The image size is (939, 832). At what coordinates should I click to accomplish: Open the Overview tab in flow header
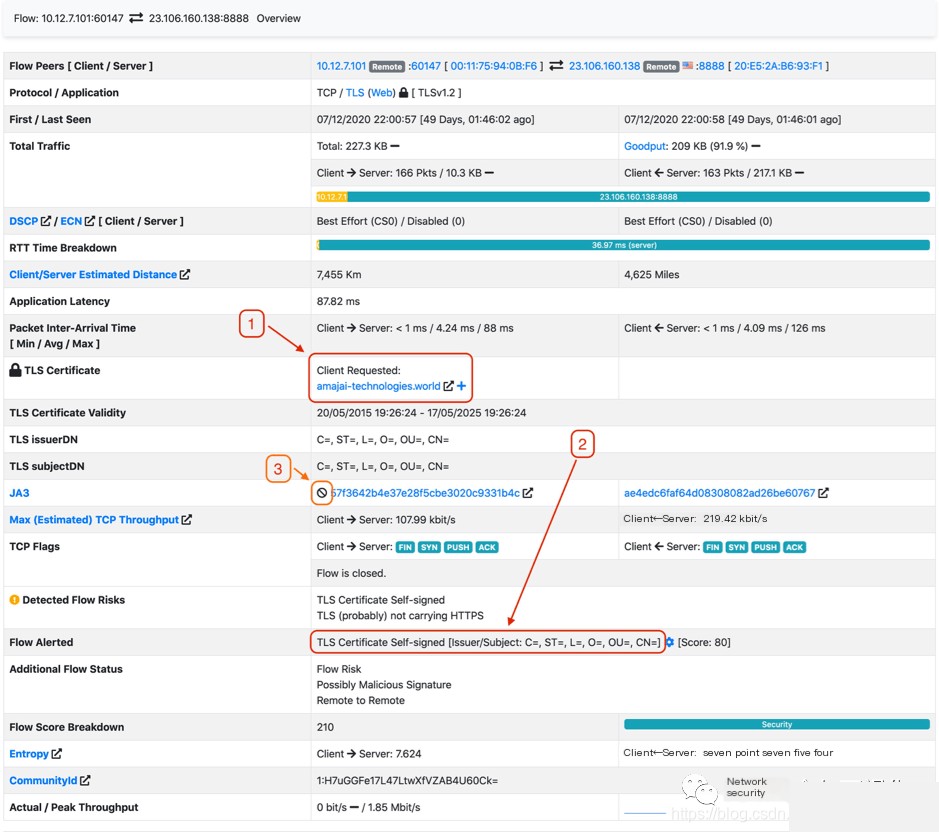pyautogui.click(x=279, y=18)
